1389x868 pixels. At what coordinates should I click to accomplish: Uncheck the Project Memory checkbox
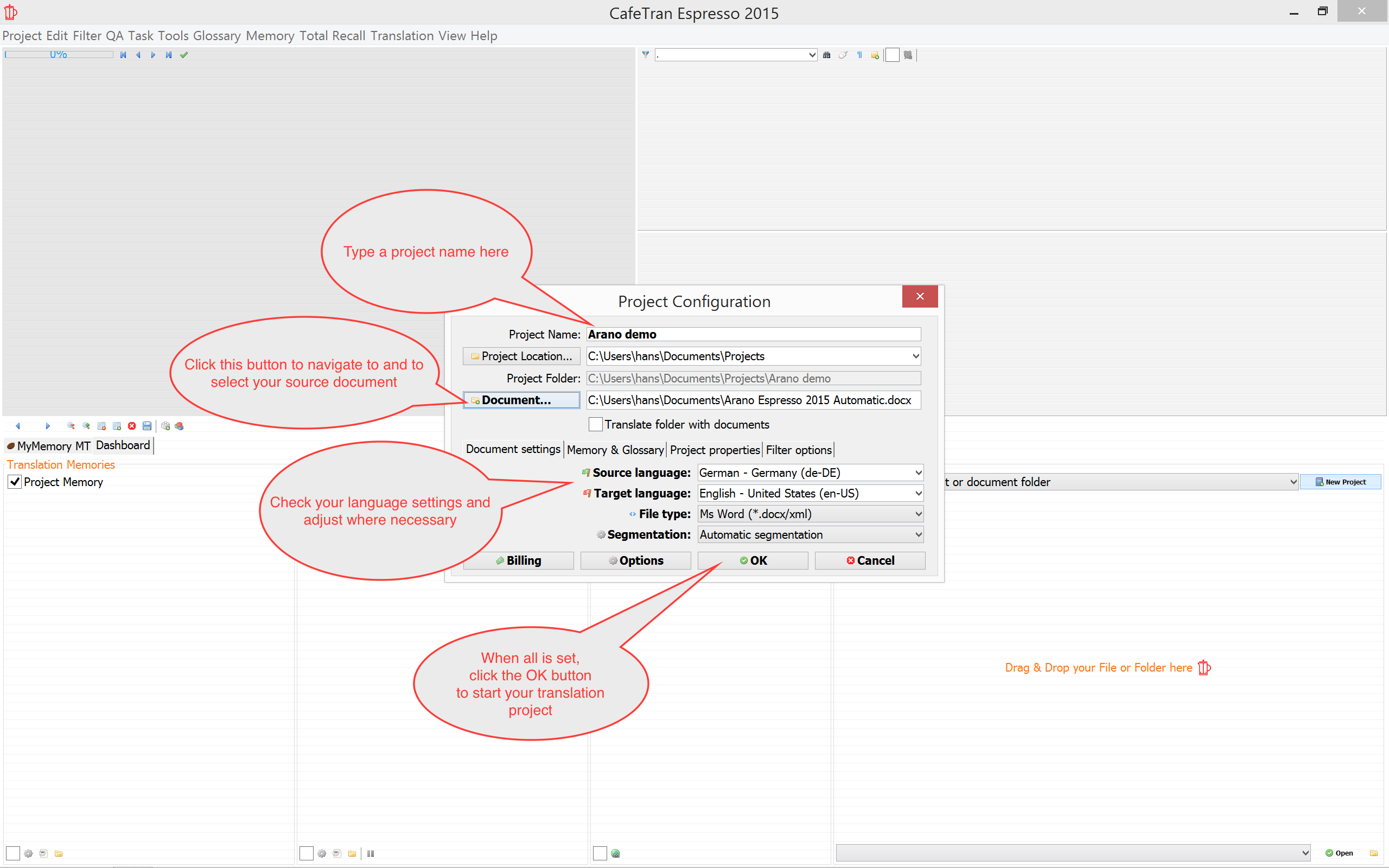pyautogui.click(x=15, y=482)
